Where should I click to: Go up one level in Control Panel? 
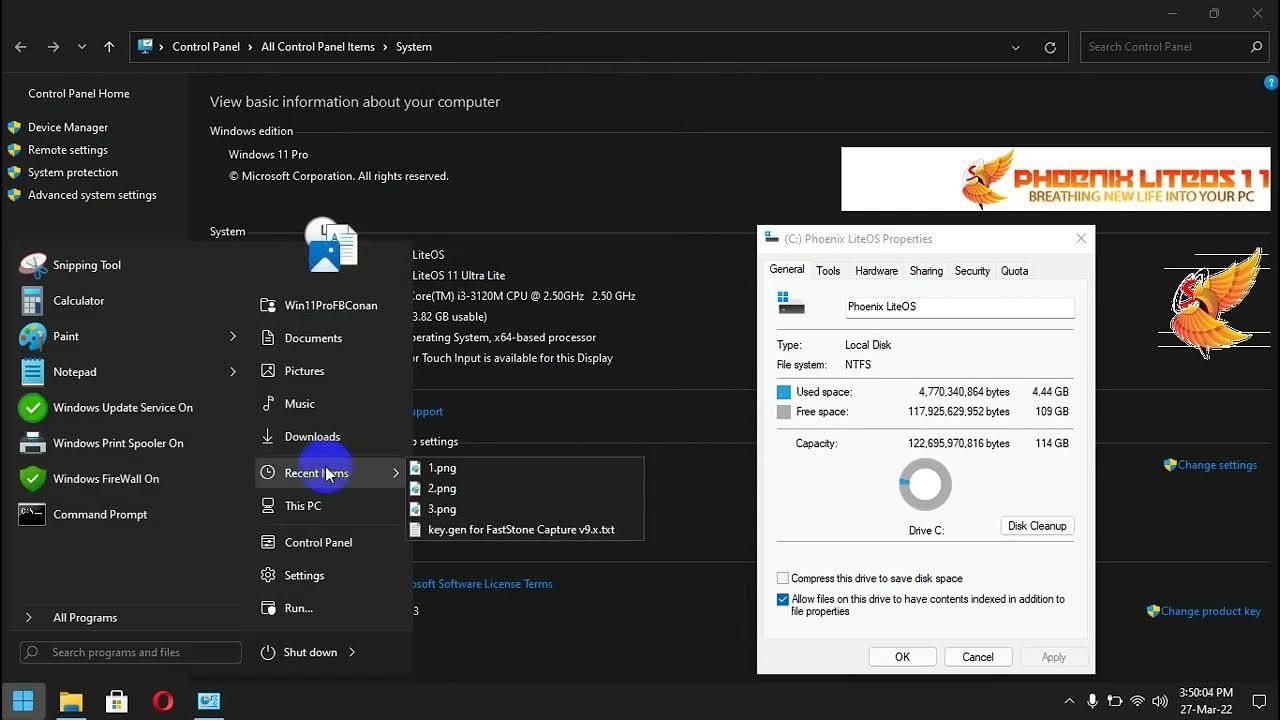tap(109, 47)
